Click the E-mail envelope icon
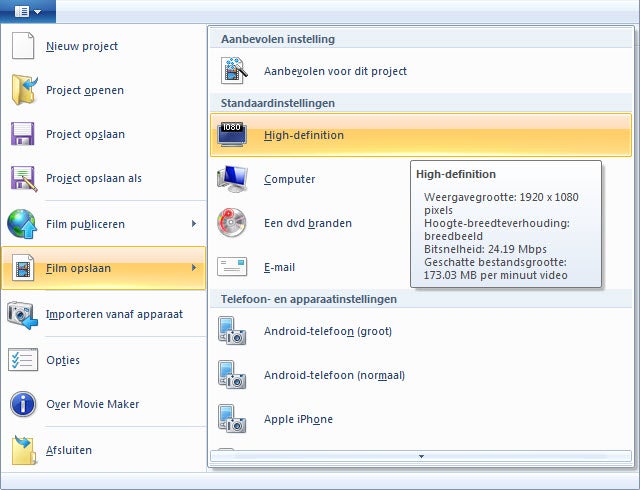Viewport: 640px width, 490px height. (x=232, y=267)
